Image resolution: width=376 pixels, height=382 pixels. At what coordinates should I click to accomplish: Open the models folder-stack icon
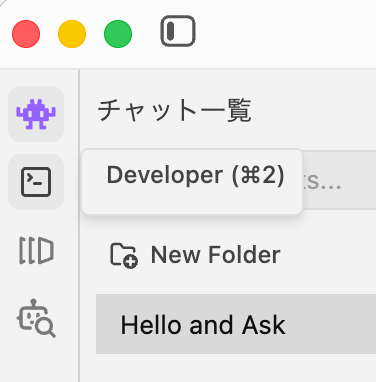(36, 250)
